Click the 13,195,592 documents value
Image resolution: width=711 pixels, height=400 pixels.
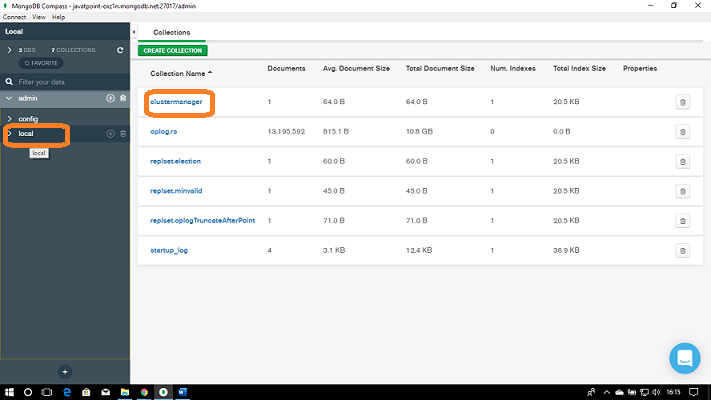point(286,132)
